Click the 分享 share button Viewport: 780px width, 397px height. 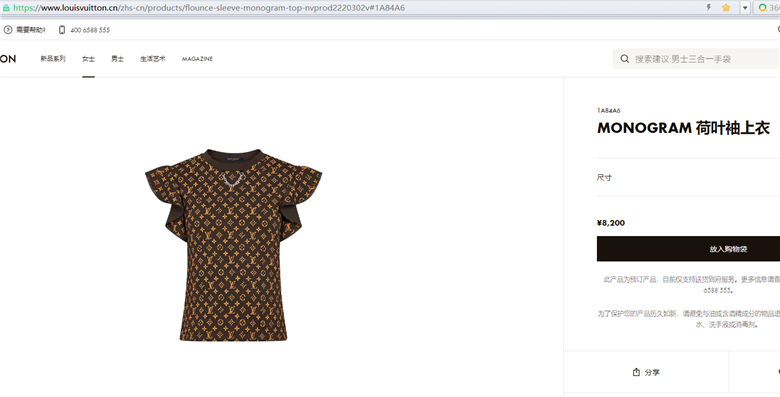click(x=646, y=372)
